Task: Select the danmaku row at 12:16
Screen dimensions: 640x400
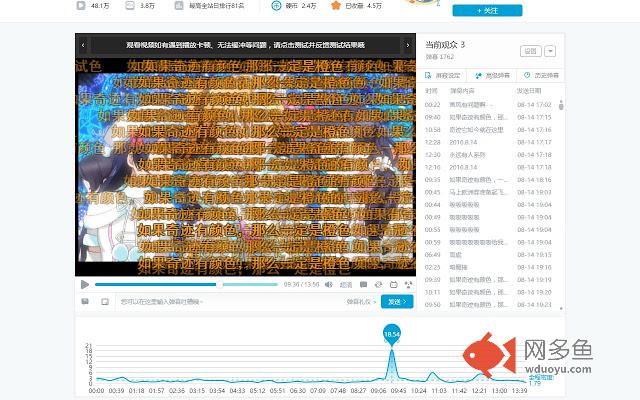Action: point(488,167)
